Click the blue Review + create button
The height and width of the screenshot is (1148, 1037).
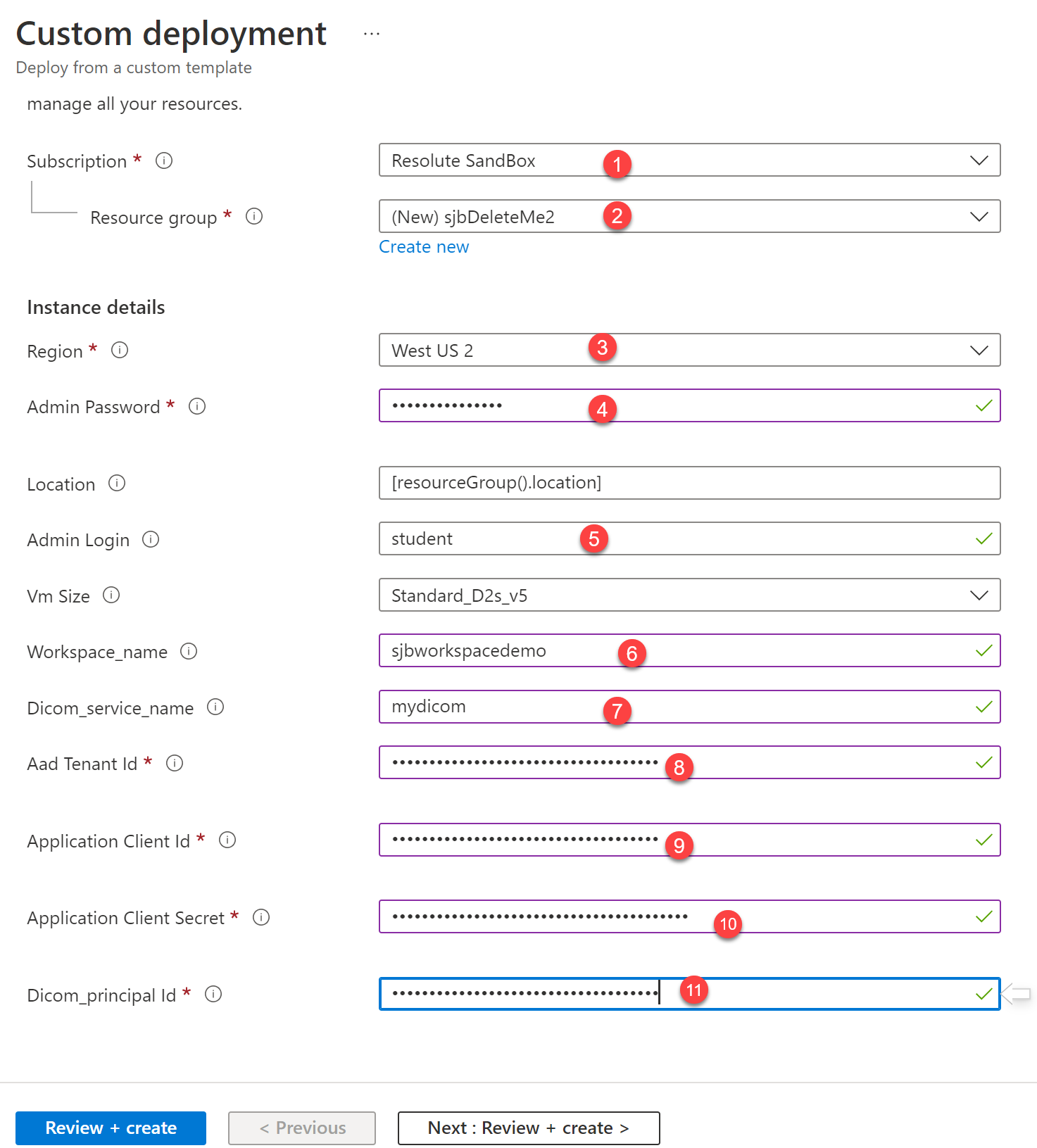111,1128
